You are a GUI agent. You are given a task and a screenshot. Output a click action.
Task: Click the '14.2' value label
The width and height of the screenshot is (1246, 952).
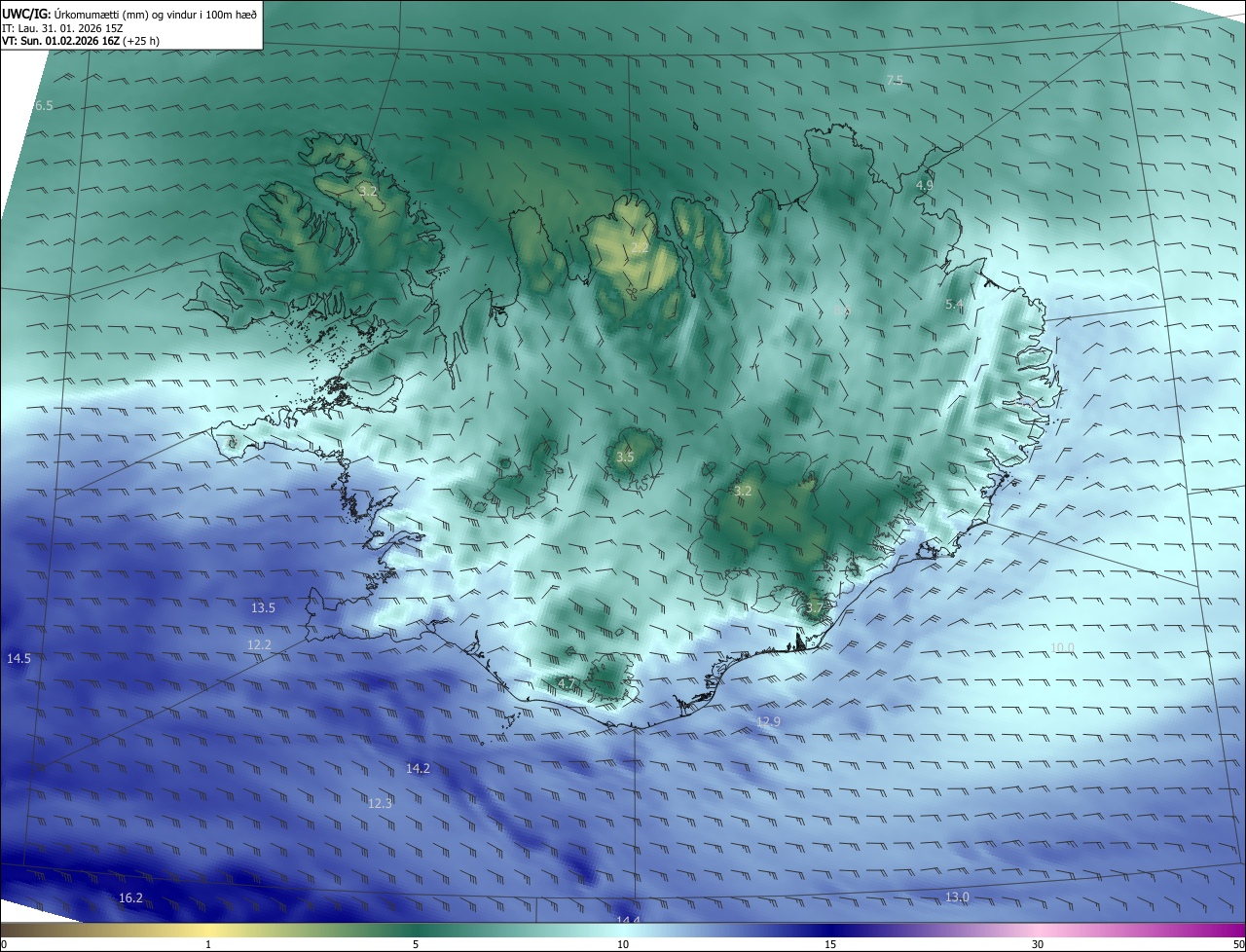tap(418, 768)
